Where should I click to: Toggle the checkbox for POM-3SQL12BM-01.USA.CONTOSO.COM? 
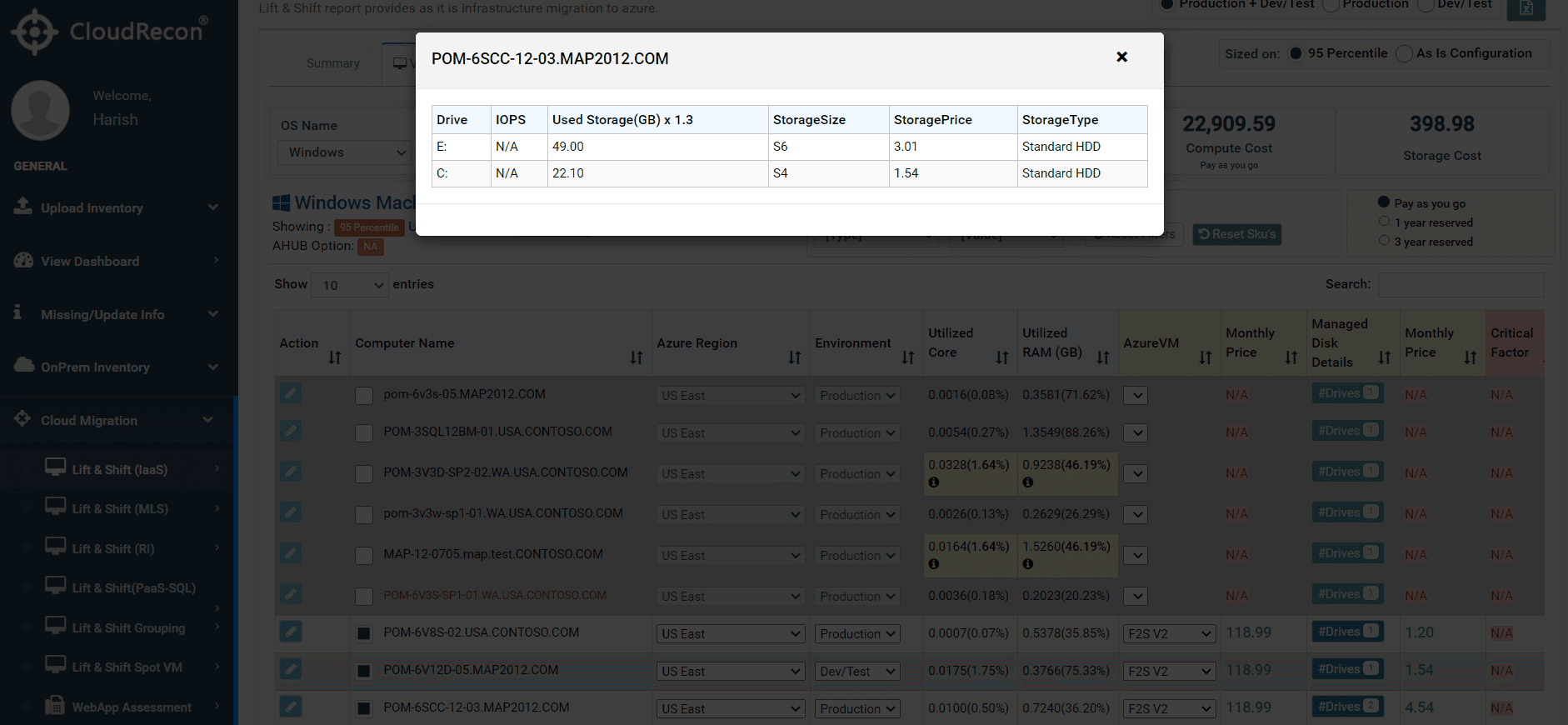pos(364,433)
